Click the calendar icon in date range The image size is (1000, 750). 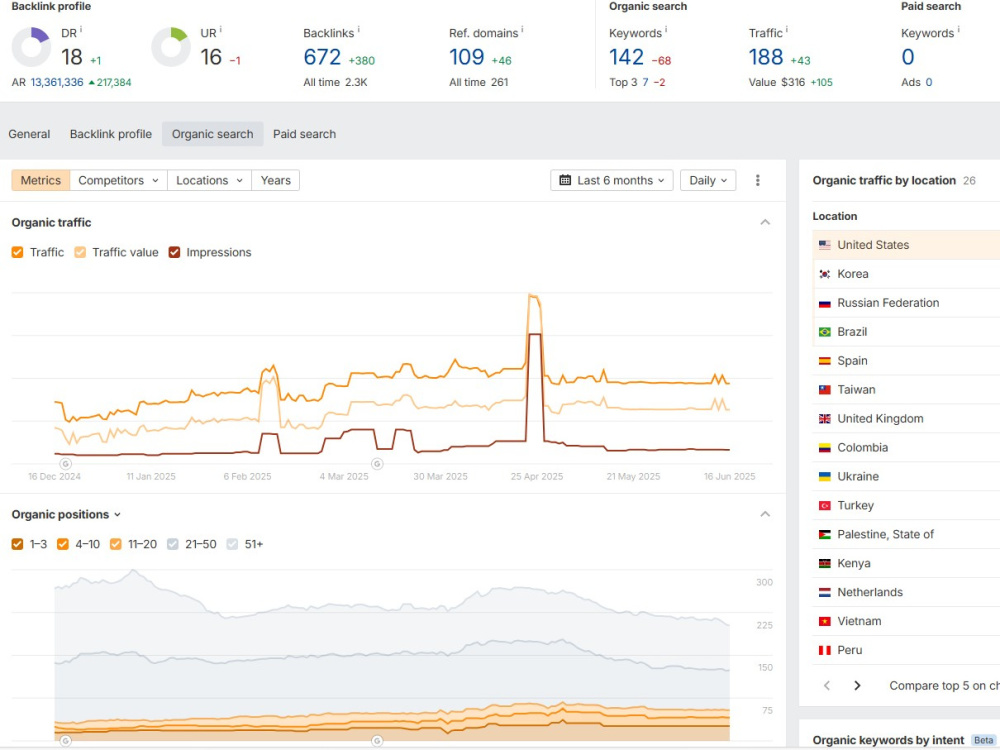click(565, 180)
